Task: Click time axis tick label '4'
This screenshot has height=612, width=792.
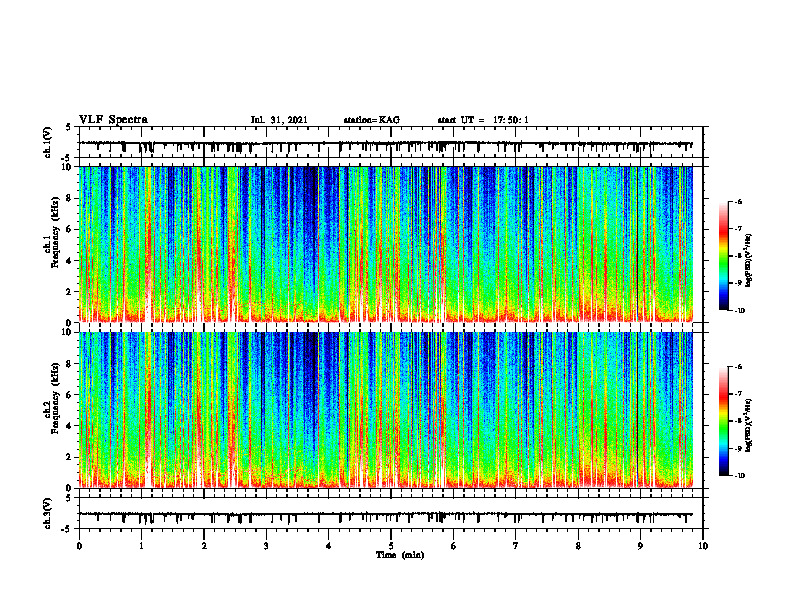Action: coord(329,546)
